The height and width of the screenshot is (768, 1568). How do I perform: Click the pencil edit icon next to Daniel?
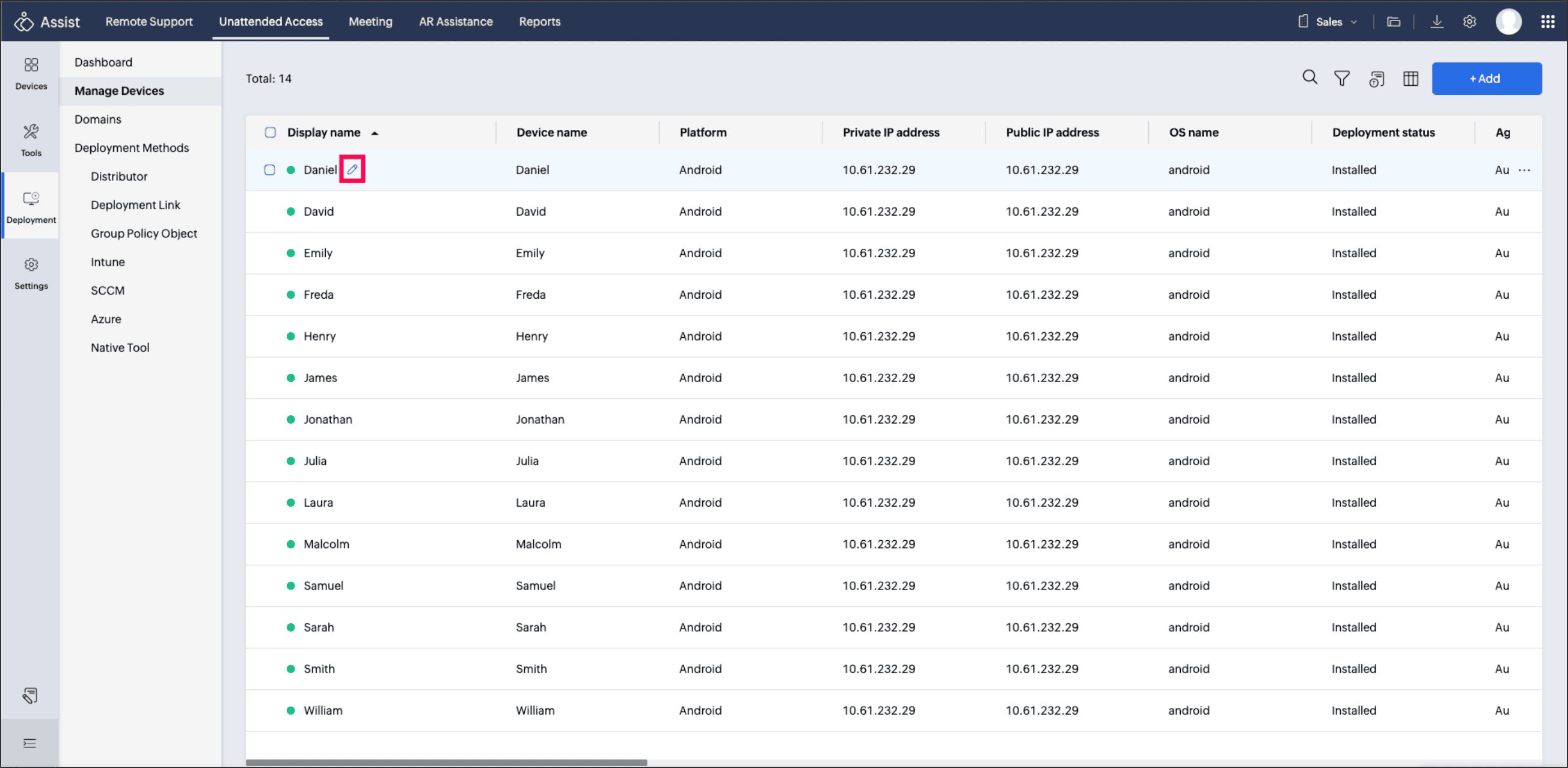tap(352, 170)
